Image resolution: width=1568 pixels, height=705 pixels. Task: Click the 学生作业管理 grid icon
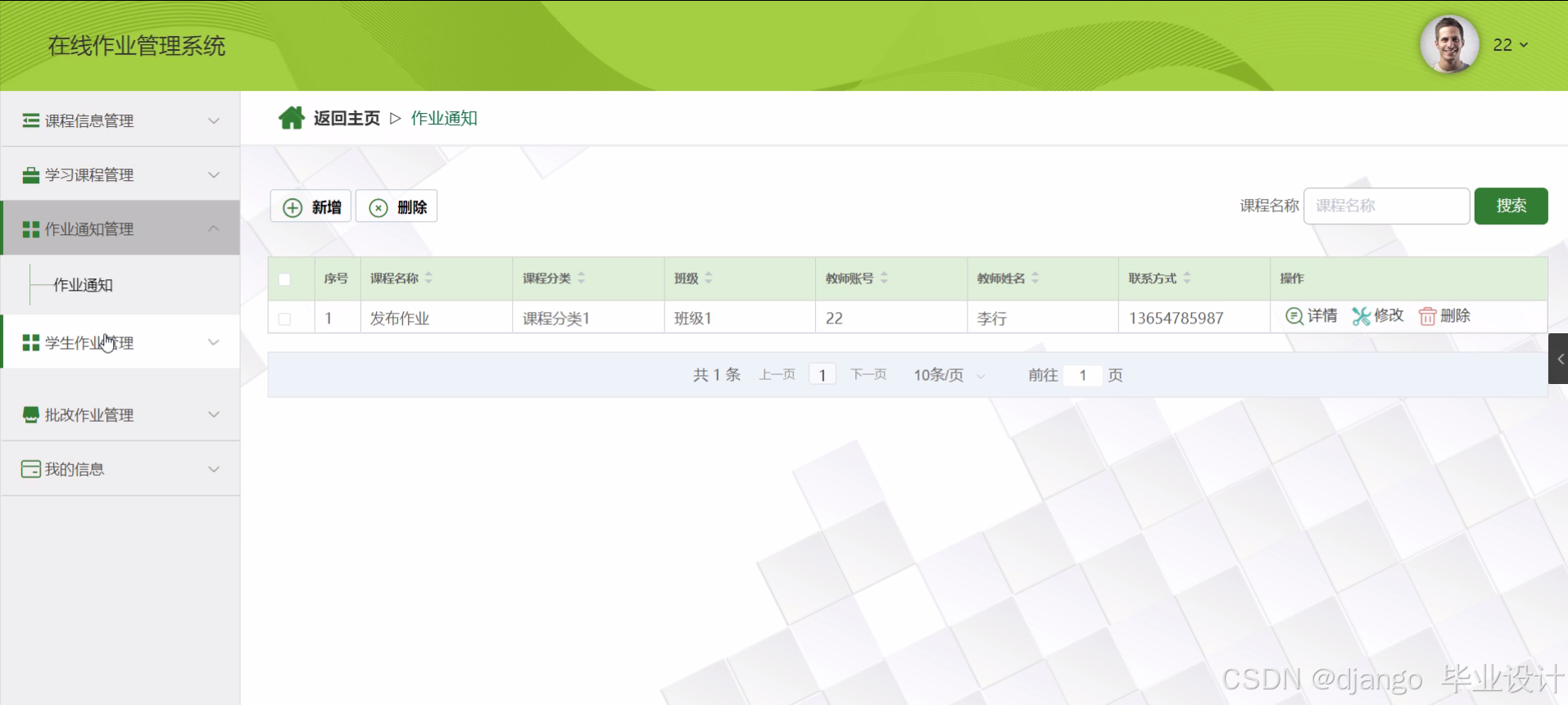click(x=31, y=343)
